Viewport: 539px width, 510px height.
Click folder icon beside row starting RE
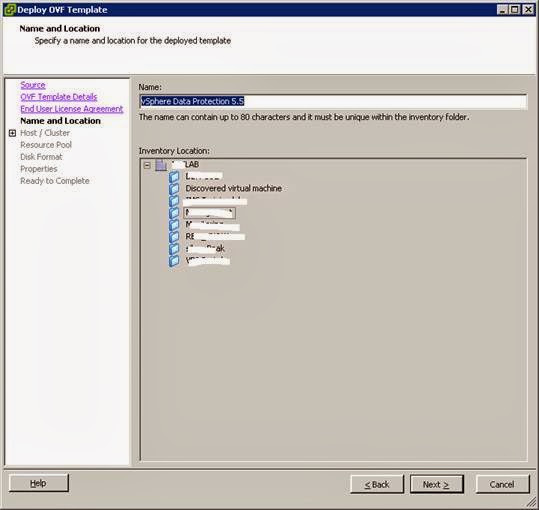pyautogui.click(x=174, y=236)
